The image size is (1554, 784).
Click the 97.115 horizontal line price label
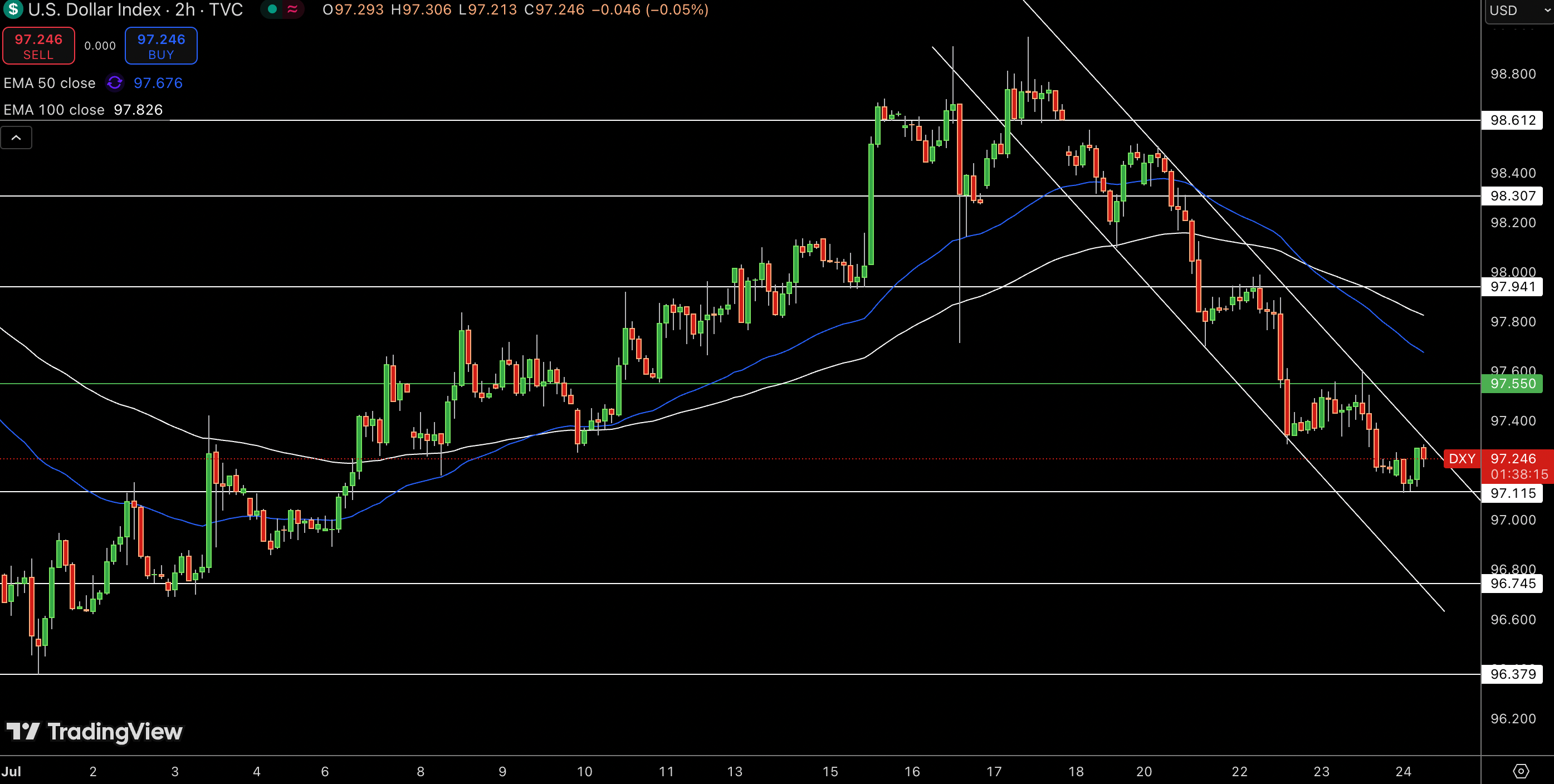1512,493
